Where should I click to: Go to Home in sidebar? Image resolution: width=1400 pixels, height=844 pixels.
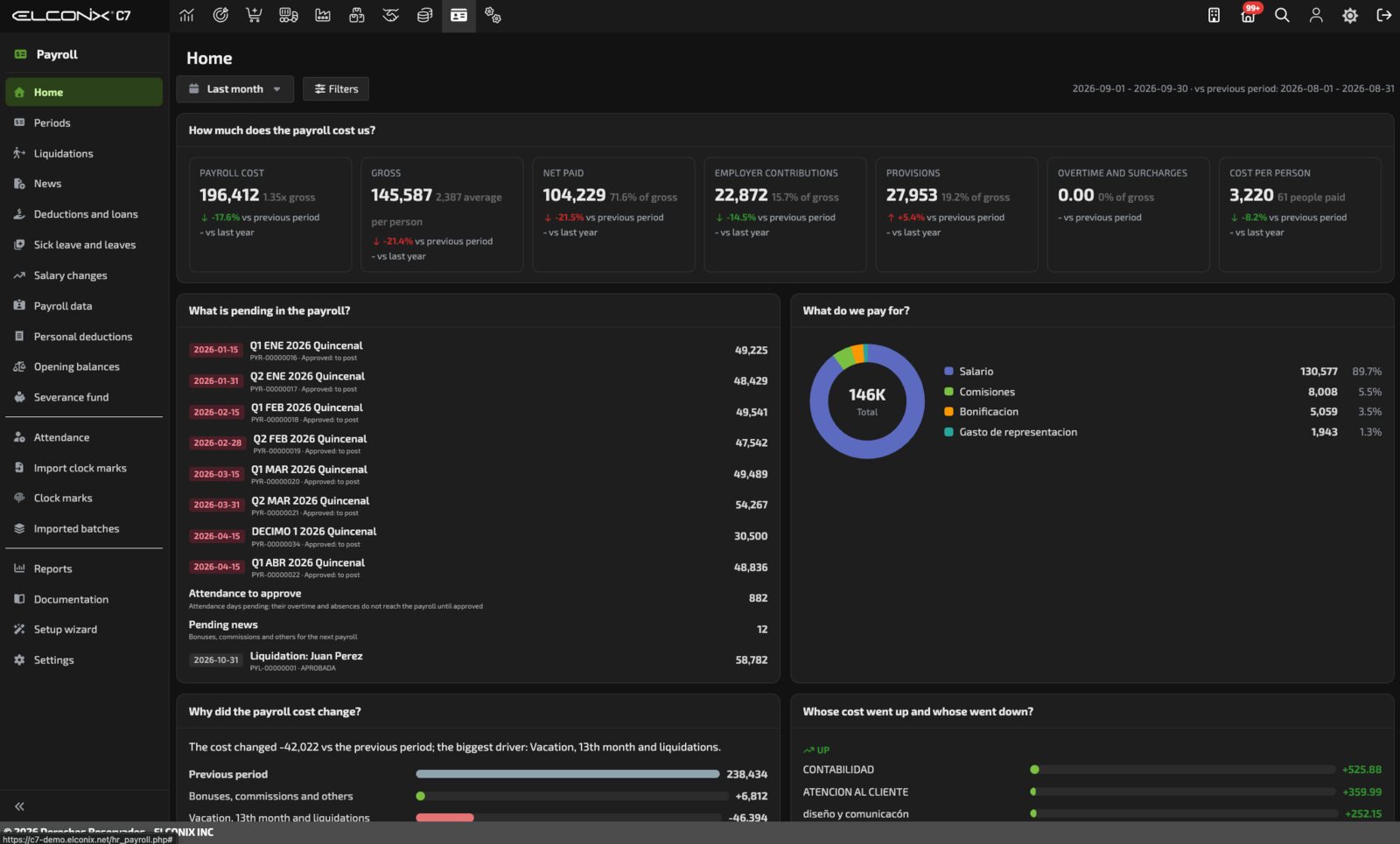(x=84, y=92)
